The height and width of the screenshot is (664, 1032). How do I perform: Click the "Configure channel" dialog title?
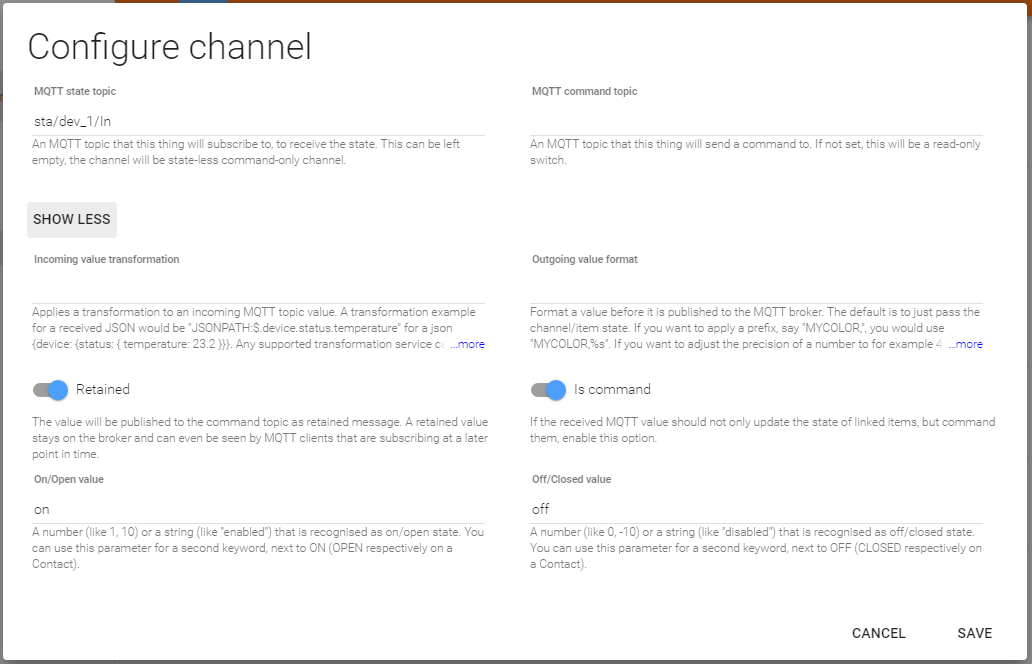[x=169, y=47]
